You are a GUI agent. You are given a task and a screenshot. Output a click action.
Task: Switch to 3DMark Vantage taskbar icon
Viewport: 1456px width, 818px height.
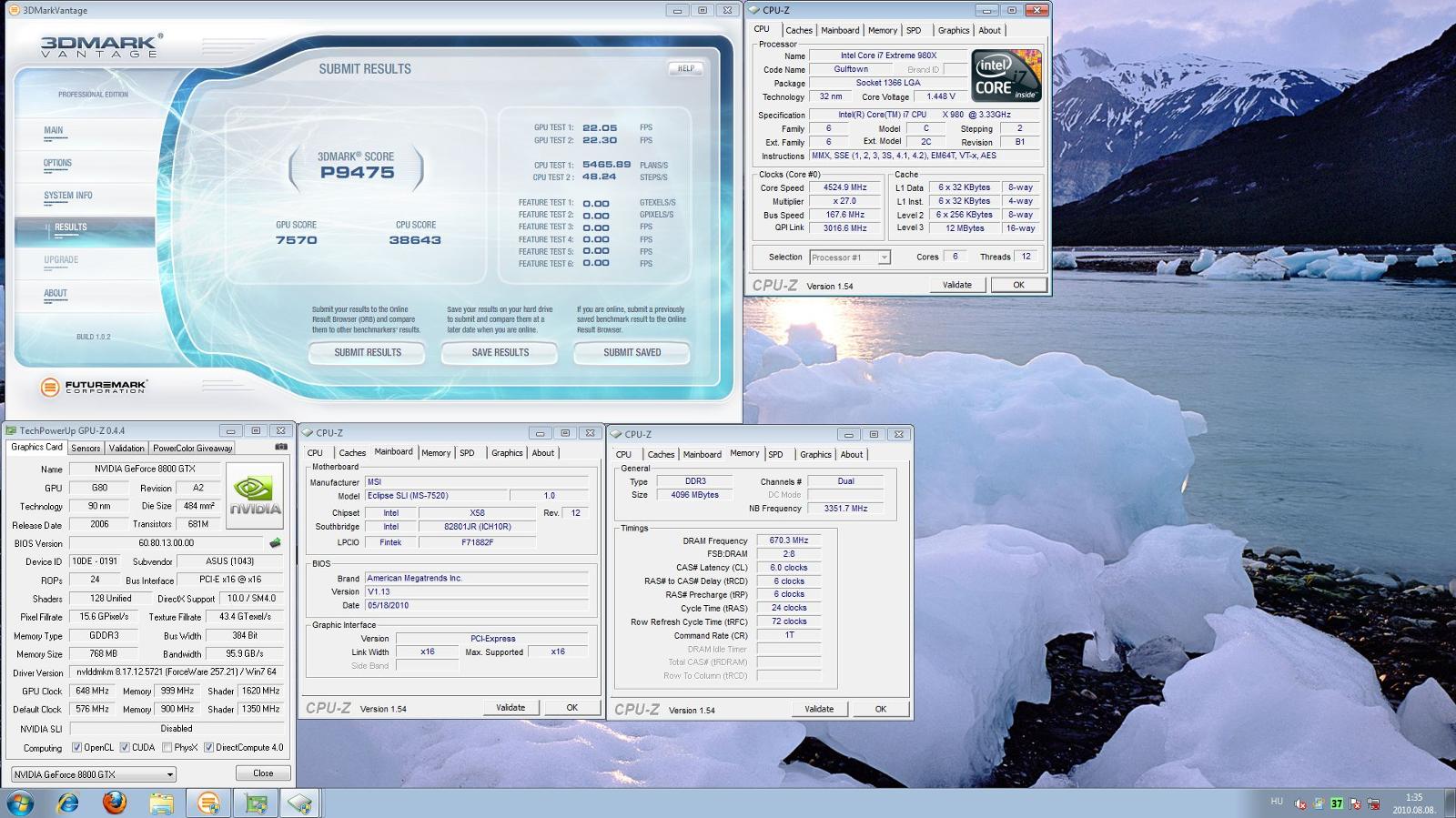tap(208, 803)
